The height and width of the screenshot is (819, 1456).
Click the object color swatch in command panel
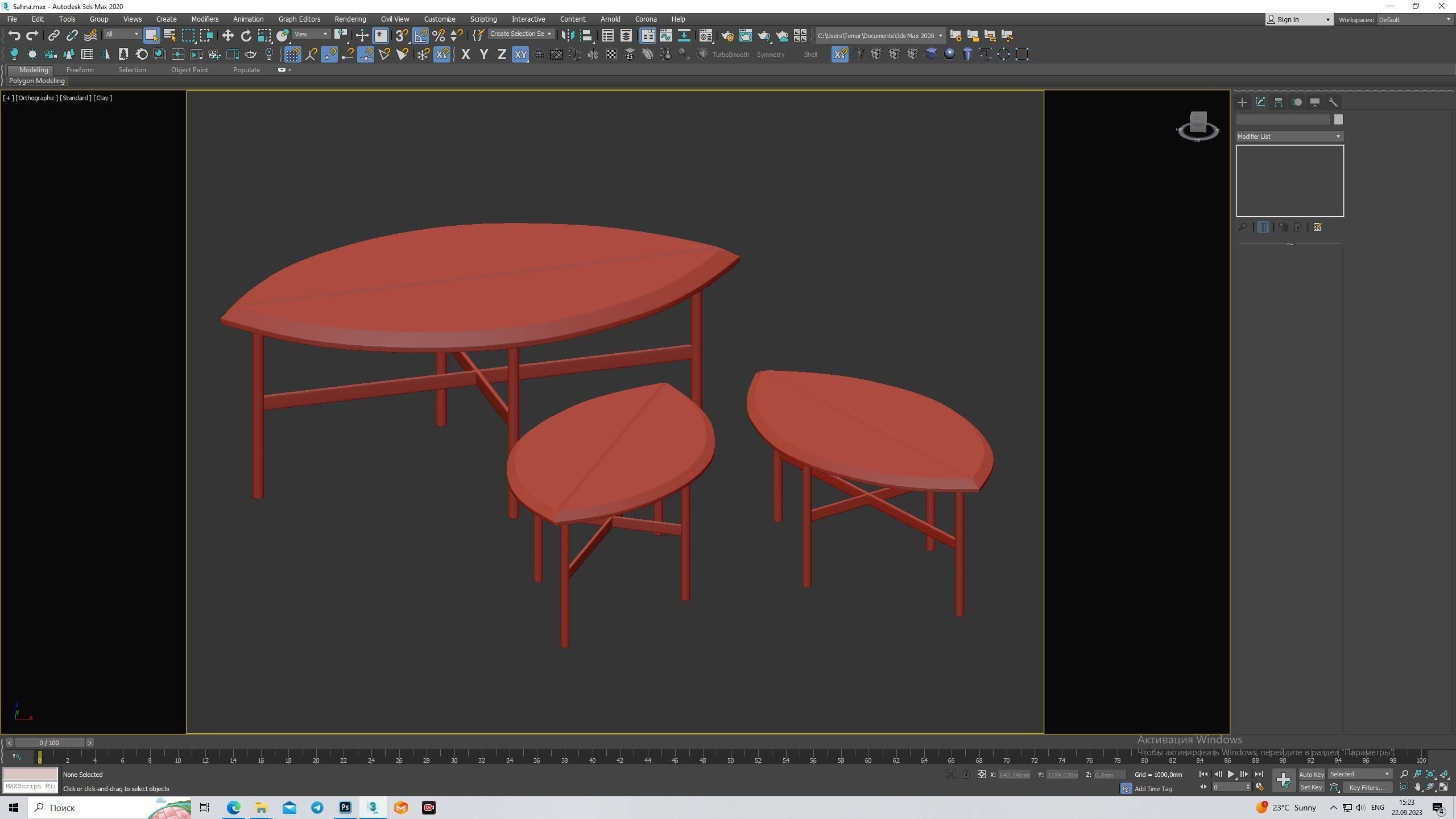pos(1338,119)
